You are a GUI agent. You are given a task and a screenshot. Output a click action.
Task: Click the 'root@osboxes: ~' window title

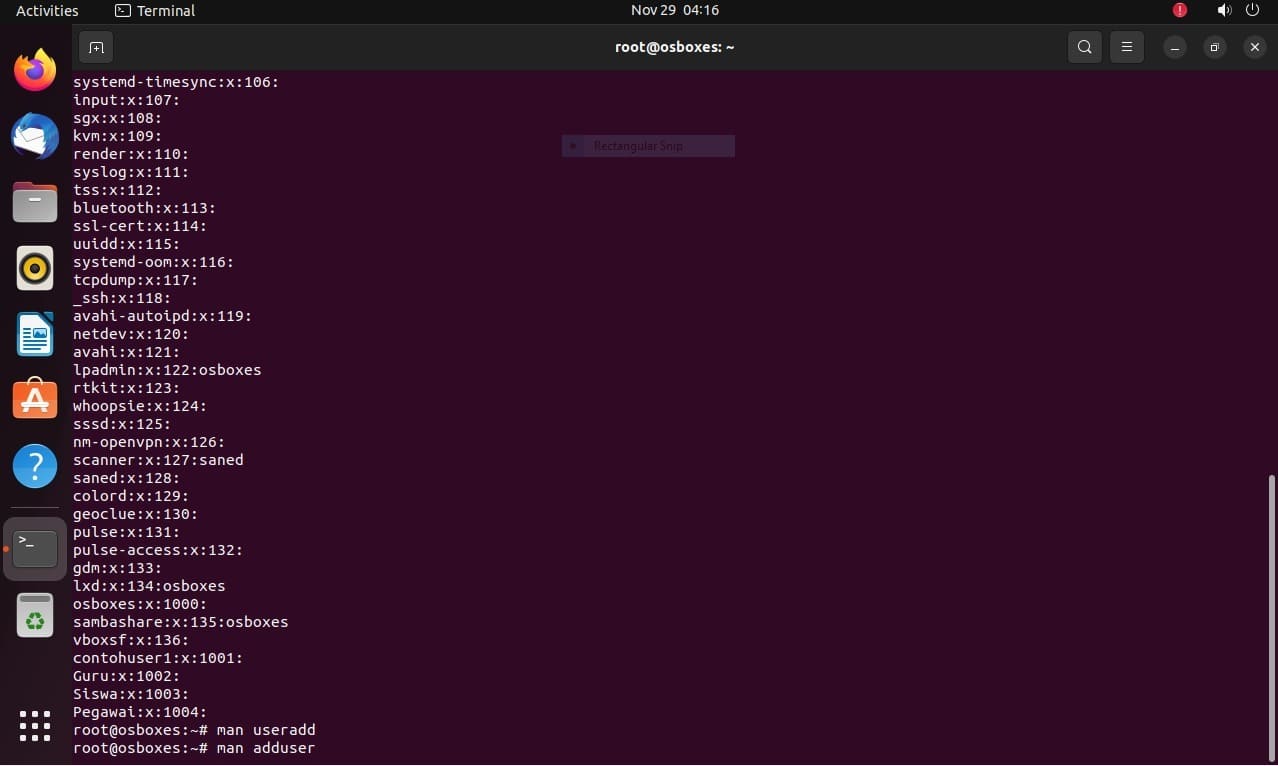coord(675,47)
